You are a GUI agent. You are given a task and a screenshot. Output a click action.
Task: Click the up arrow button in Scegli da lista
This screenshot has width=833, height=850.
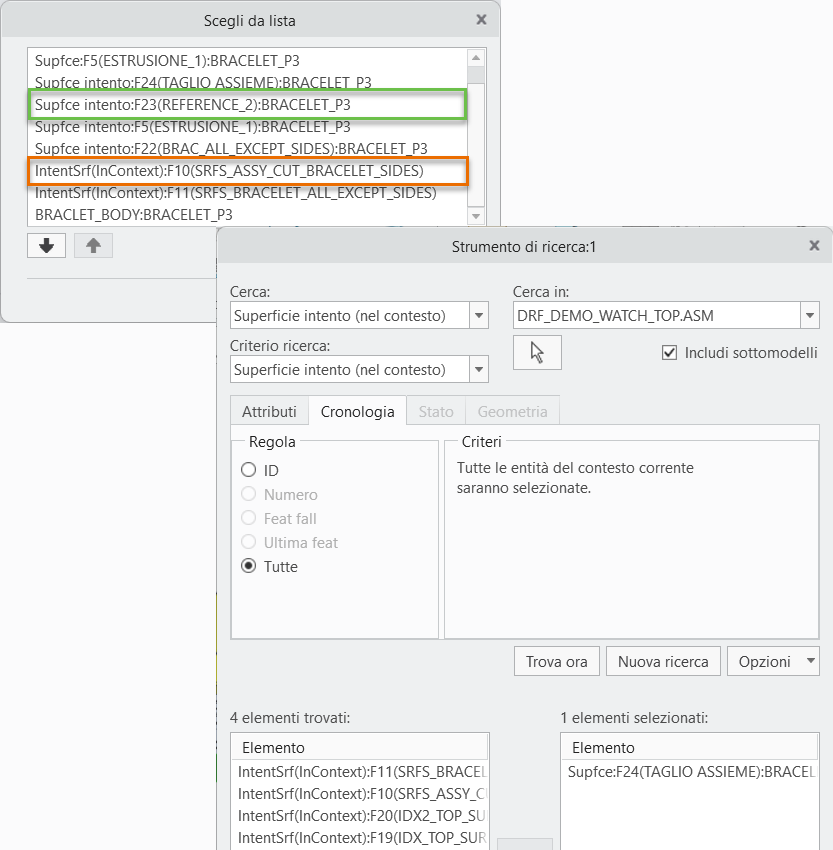click(93, 246)
